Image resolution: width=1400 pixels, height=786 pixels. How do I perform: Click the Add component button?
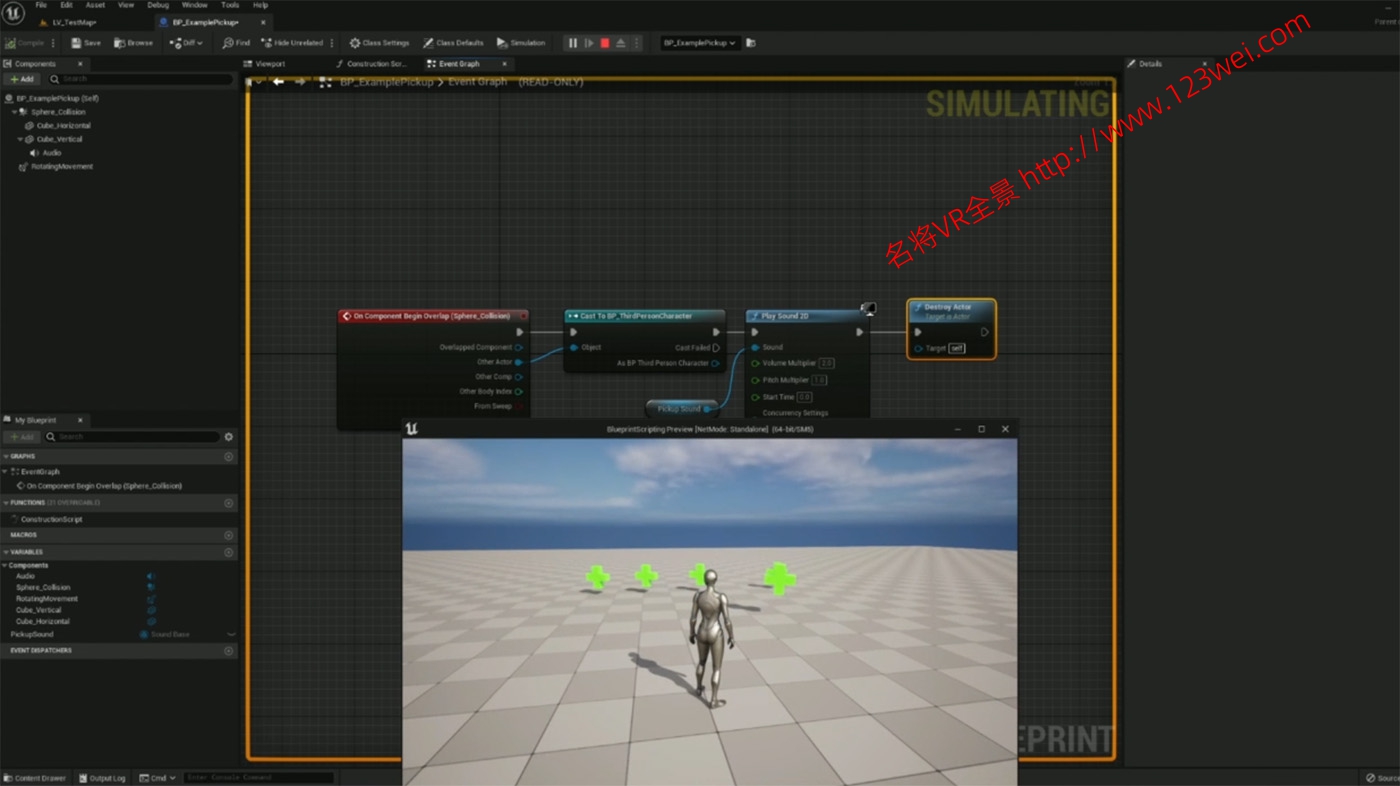click(x=22, y=79)
